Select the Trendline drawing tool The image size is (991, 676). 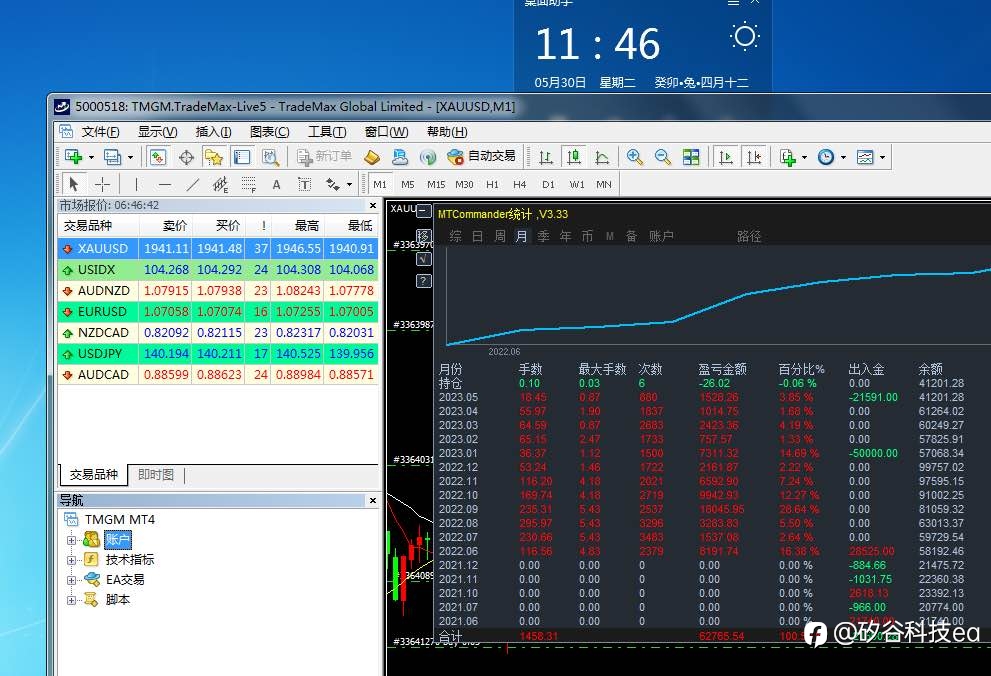click(x=193, y=184)
